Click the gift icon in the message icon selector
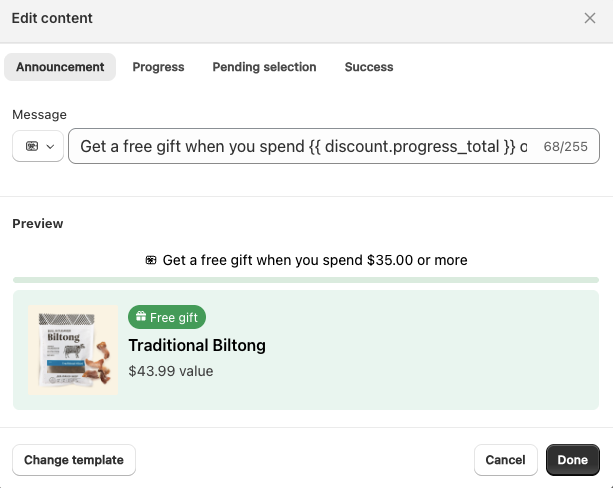 click(32, 146)
